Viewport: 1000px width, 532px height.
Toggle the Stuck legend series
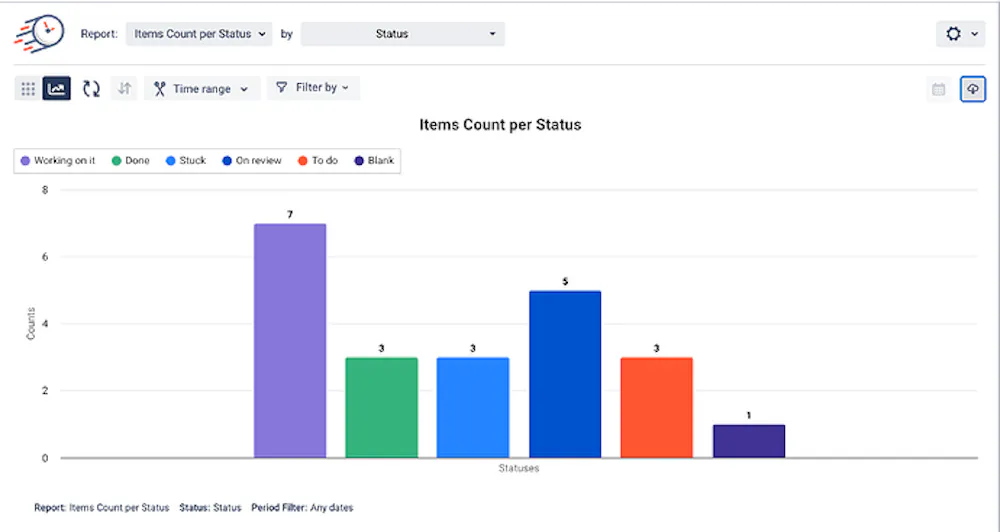(x=186, y=160)
